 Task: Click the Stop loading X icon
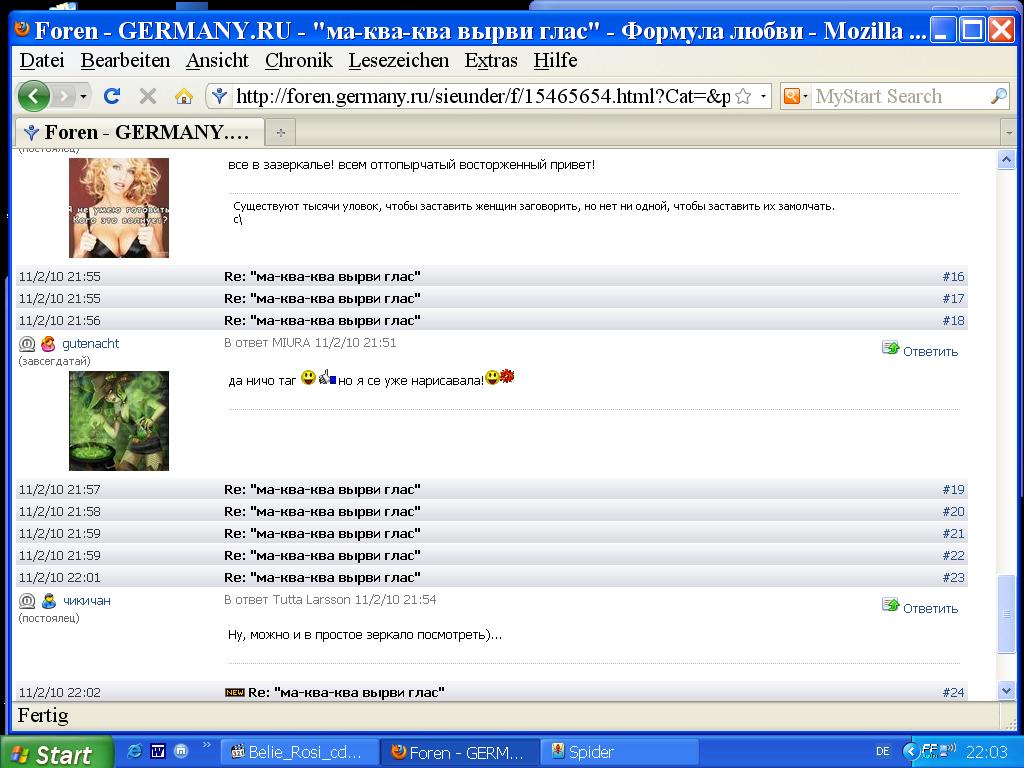pos(148,96)
